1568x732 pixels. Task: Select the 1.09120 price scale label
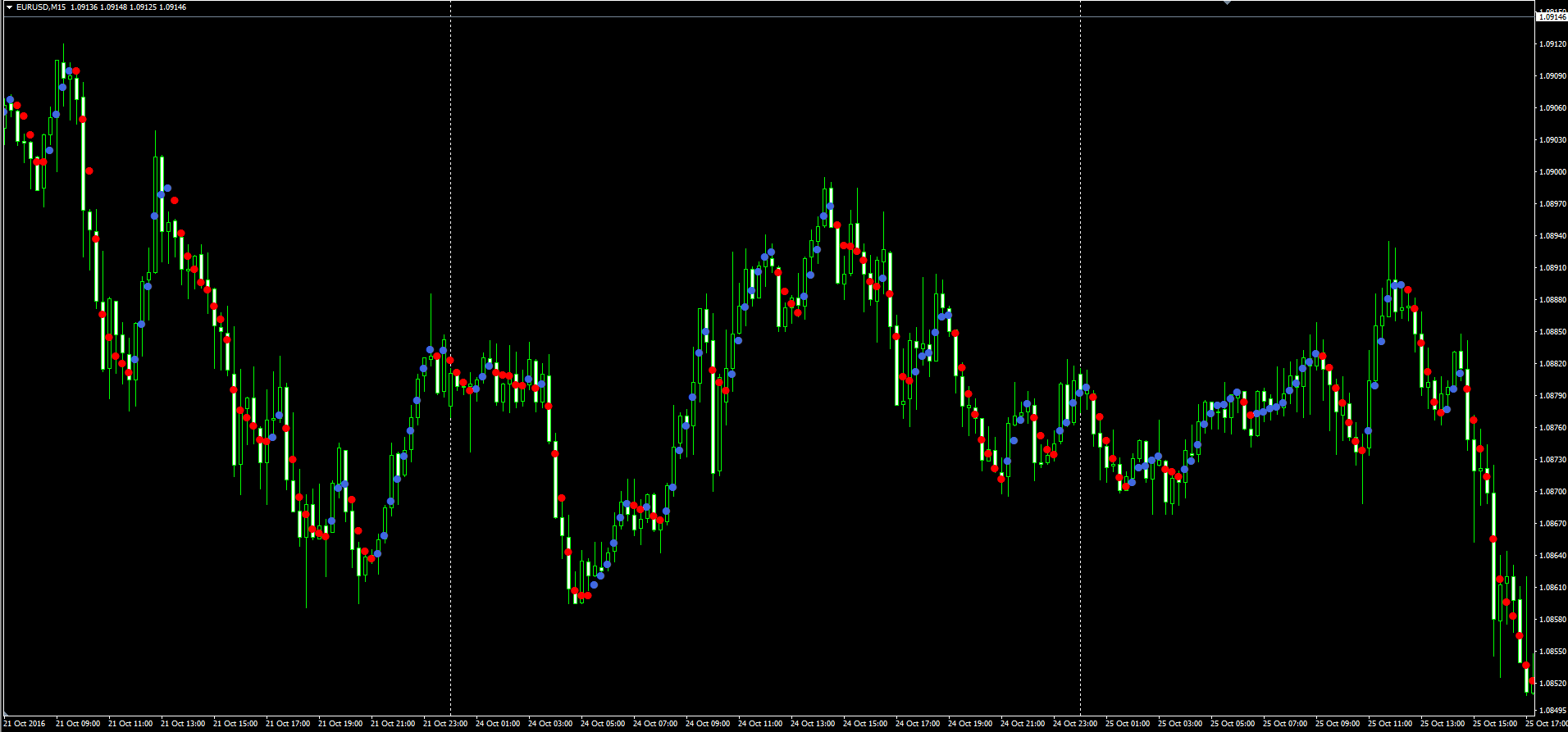[1552, 44]
